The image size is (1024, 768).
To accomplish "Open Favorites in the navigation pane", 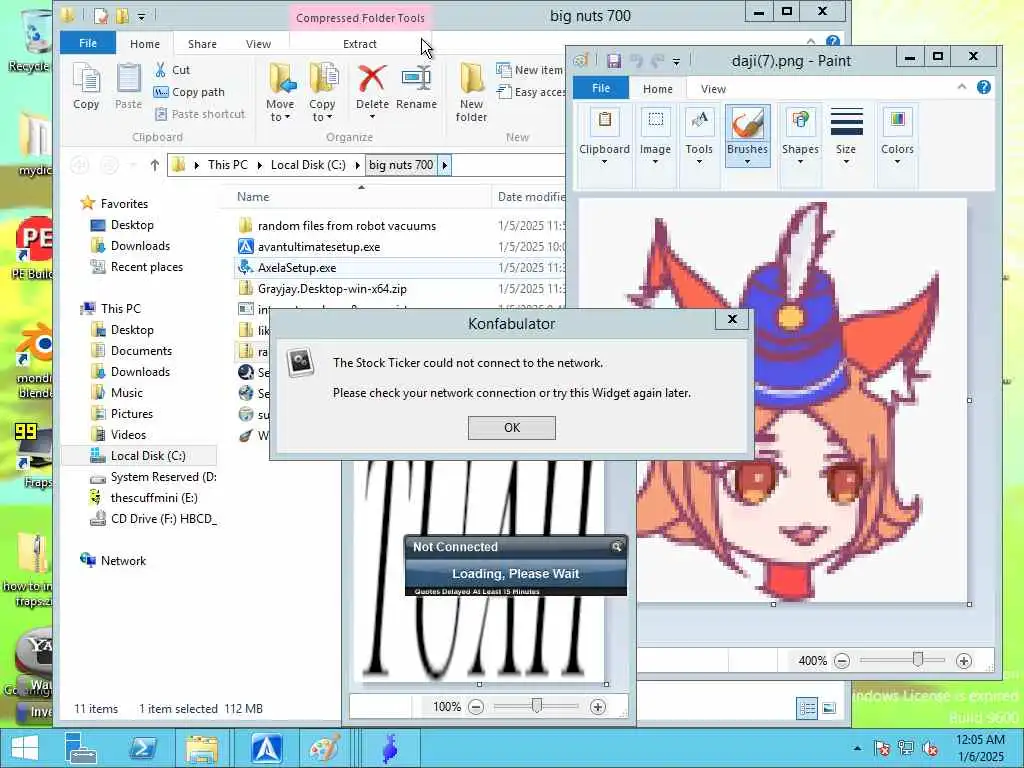I will pyautogui.click(x=124, y=204).
